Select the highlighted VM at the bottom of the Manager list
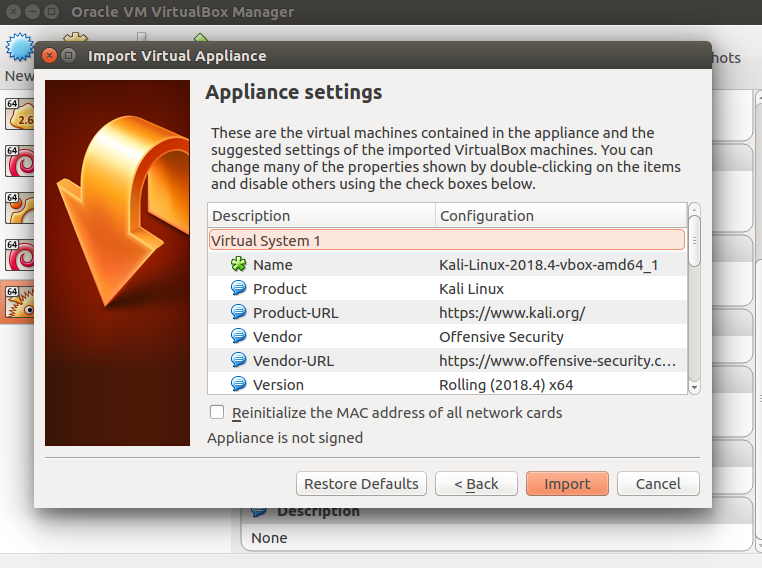Screen dimensions: 762x568 pyautogui.click(x=17, y=302)
